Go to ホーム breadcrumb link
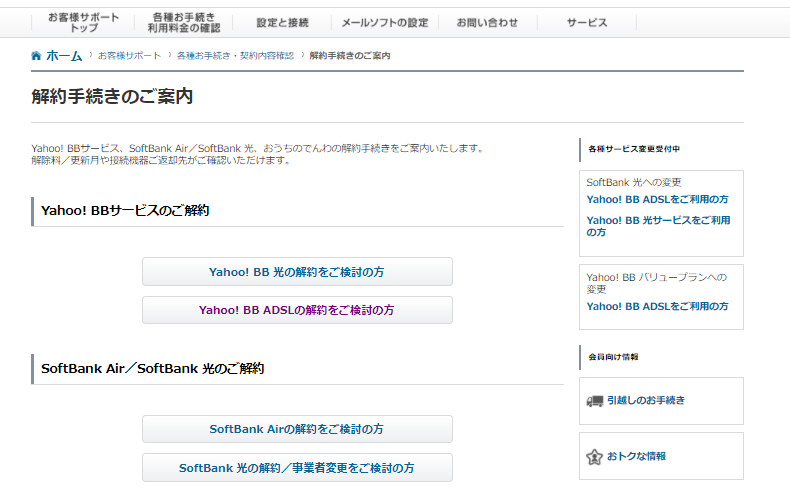The height and width of the screenshot is (502, 790). click(x=64, y=55)
